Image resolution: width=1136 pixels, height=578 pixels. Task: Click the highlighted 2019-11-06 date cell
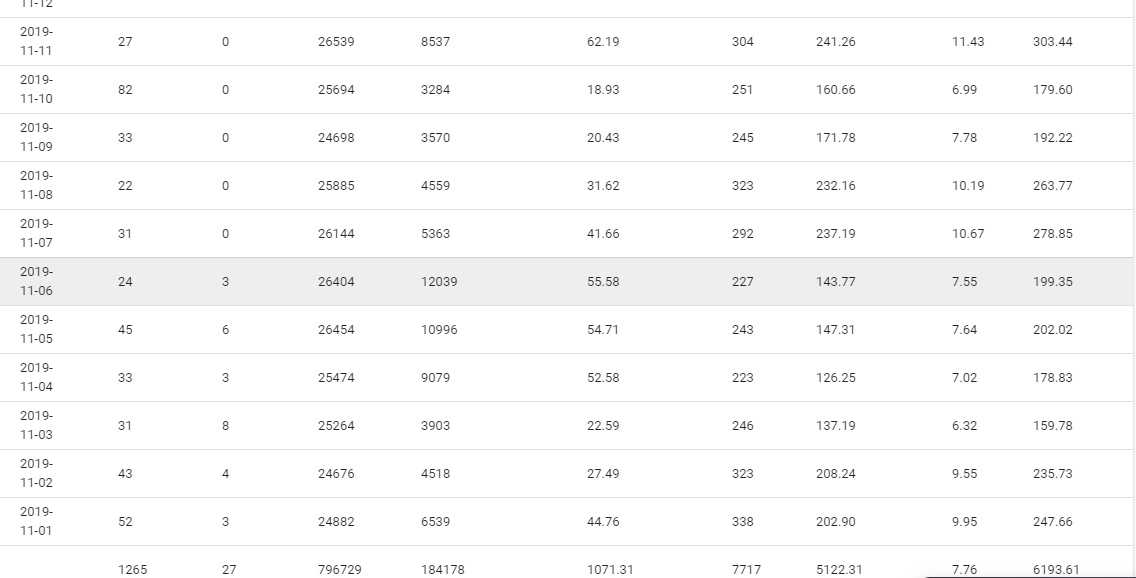36,281
